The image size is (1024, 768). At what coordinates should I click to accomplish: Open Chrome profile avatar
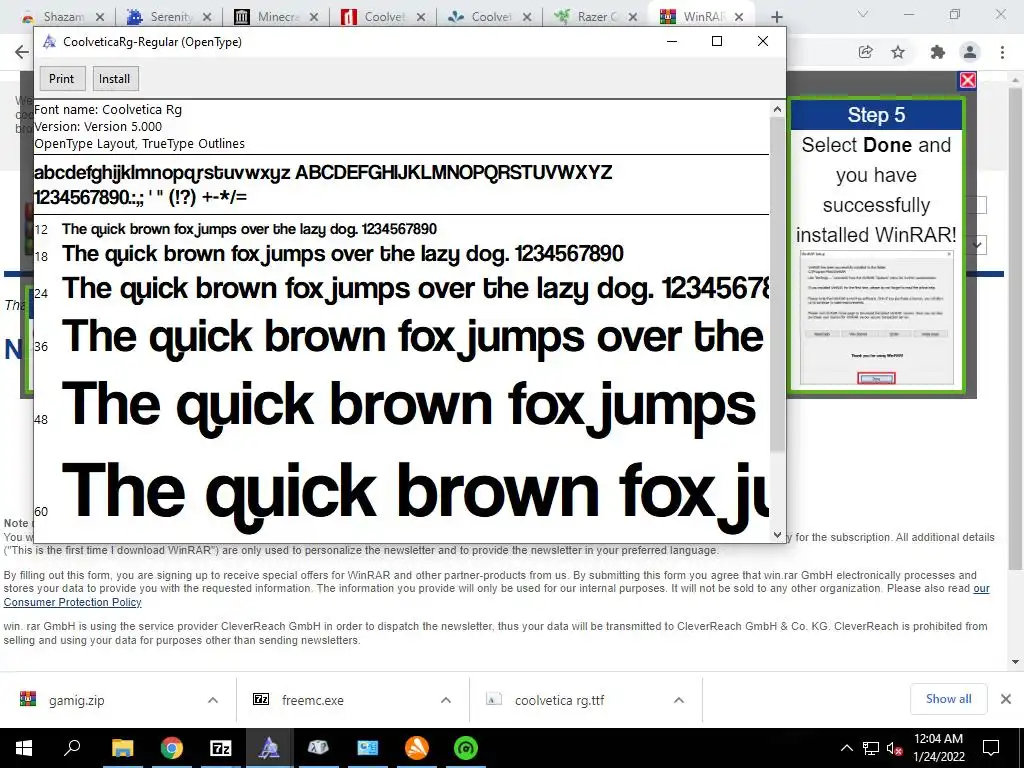pyautogui.click(x=970, y=52)
